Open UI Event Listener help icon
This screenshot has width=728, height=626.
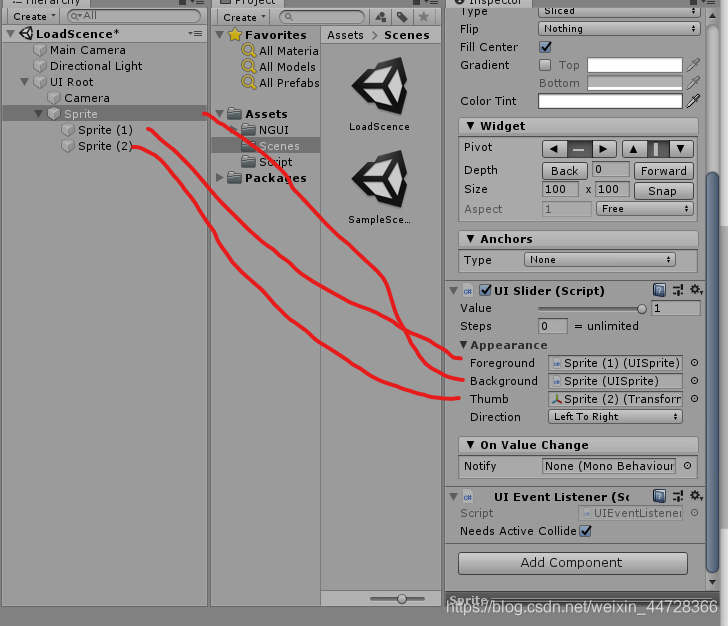tap(659, 496)
